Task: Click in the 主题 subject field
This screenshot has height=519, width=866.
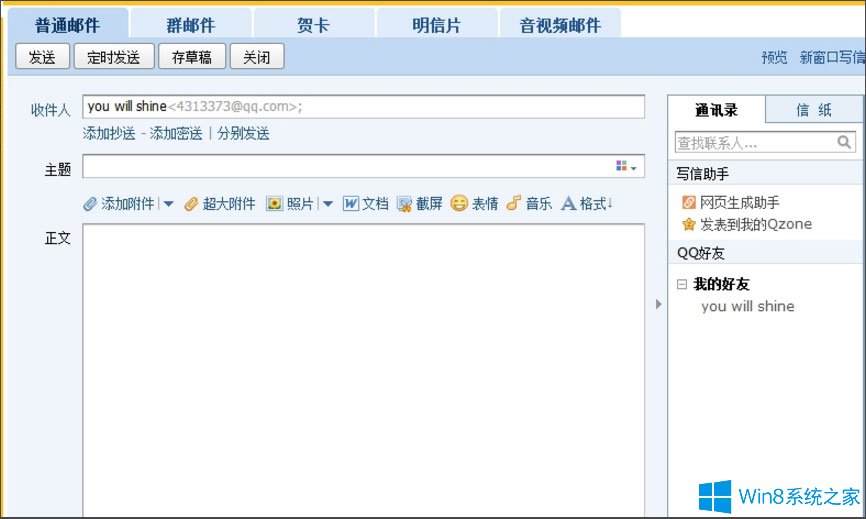Action: coord(363,166)
